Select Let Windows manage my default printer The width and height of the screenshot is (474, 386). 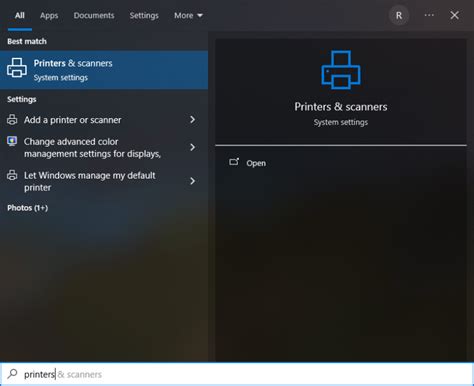(104, 181)
